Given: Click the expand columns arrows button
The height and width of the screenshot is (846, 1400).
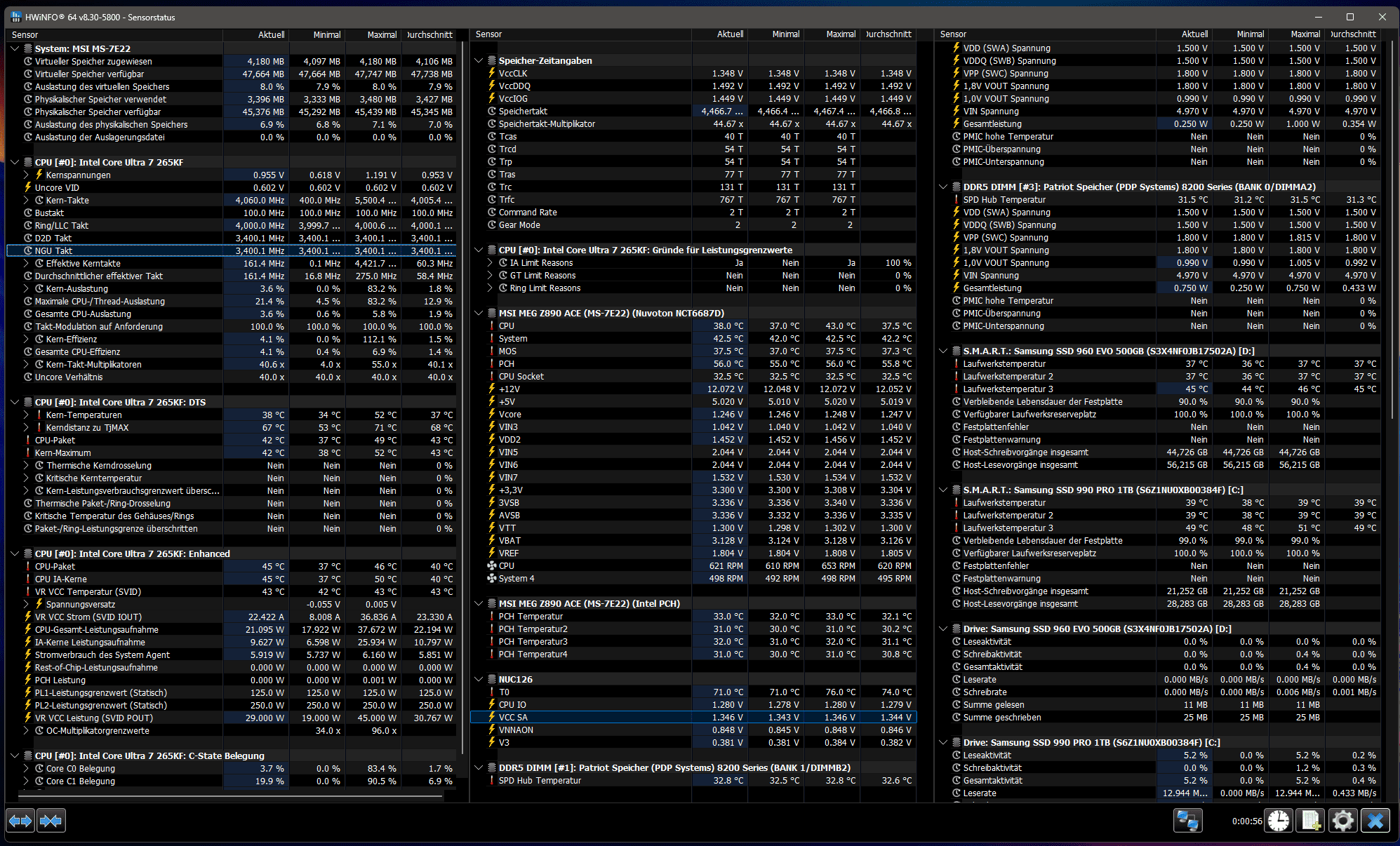Looking at the screenshot, I should 20,820.
